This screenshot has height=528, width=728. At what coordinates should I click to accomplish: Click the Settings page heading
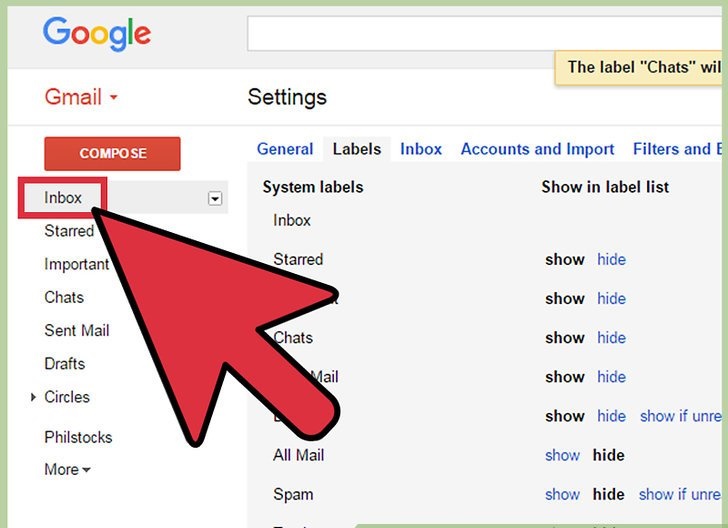point(287,97)
